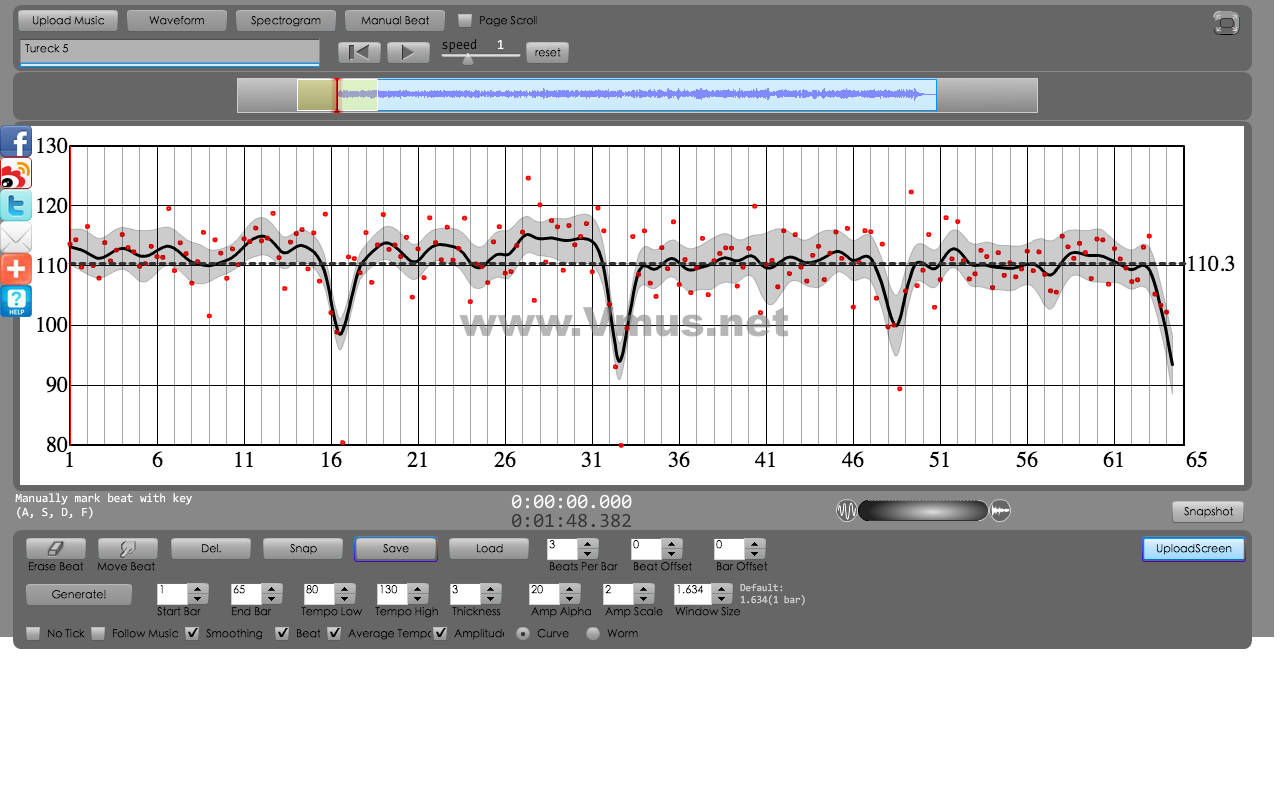Load saved beat data
Image resolution: width=1280 pixels, height=800 pixels.
click(x=489, y=548)
